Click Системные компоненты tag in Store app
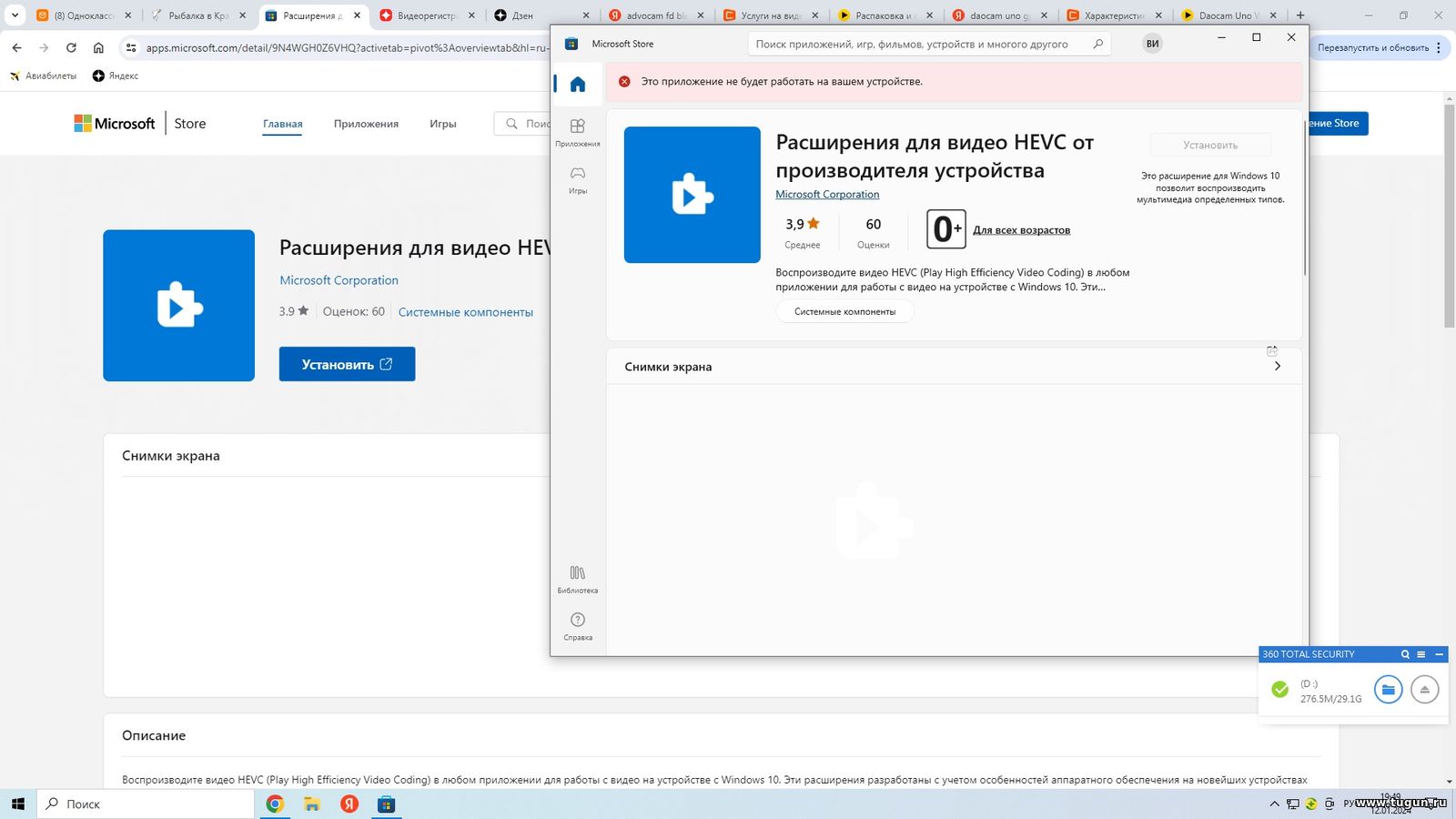Image resolution: width=1456 pixels, height=819 pixels. tap(844, 311)
